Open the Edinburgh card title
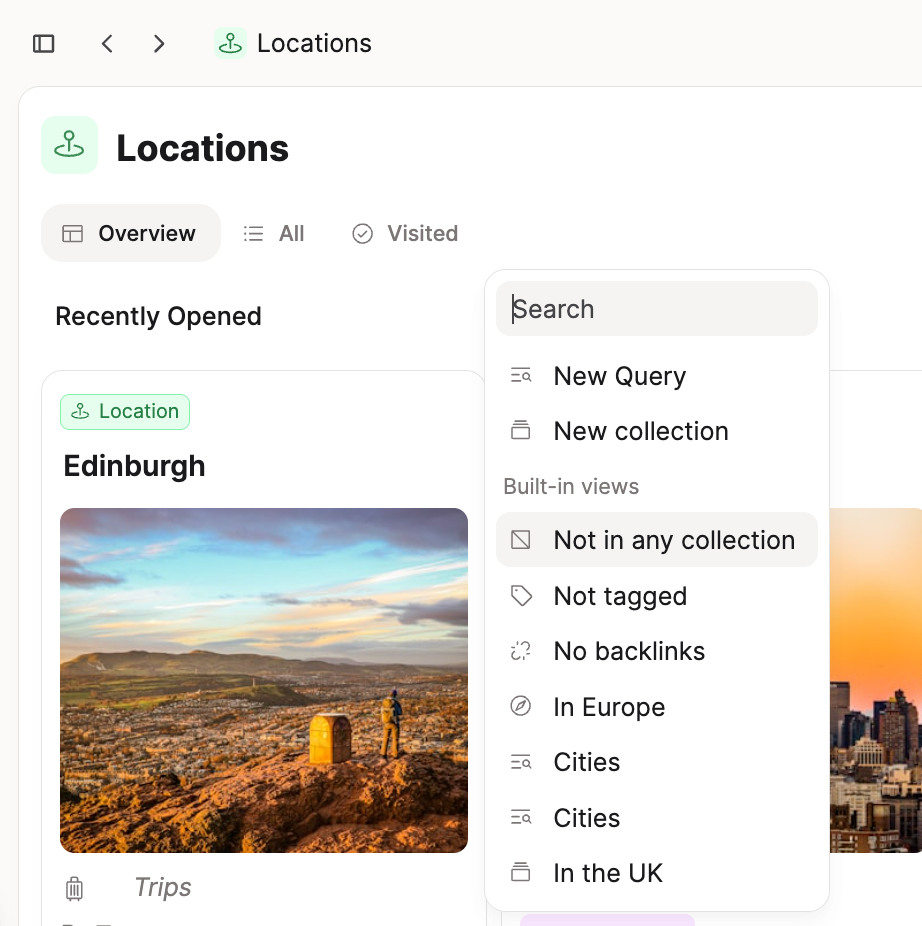Image resolution: width=922 pixels, height=926 pixels. click(x=135, y=466)
